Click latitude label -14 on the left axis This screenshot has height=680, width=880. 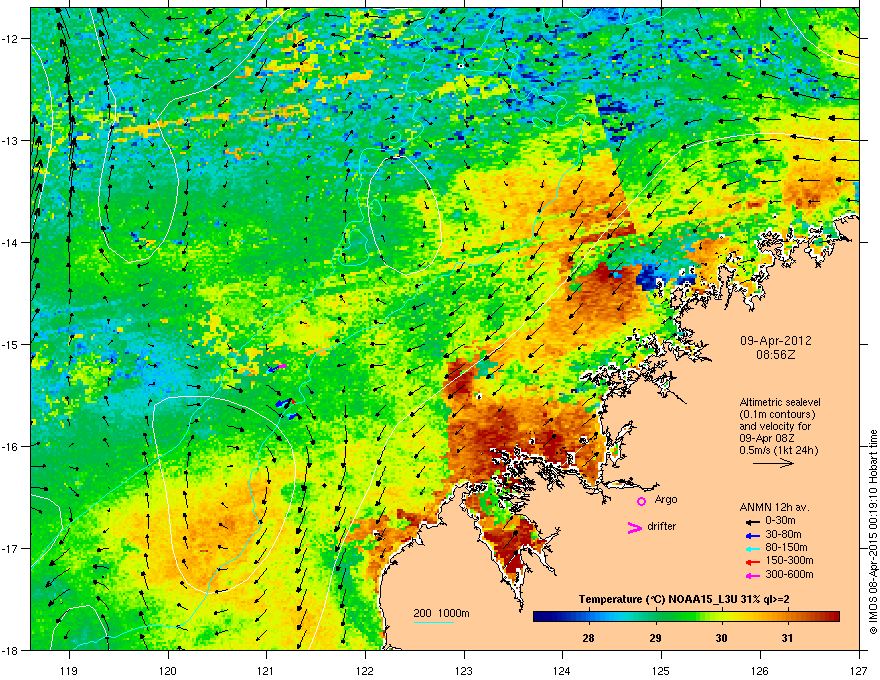(11, 242)
